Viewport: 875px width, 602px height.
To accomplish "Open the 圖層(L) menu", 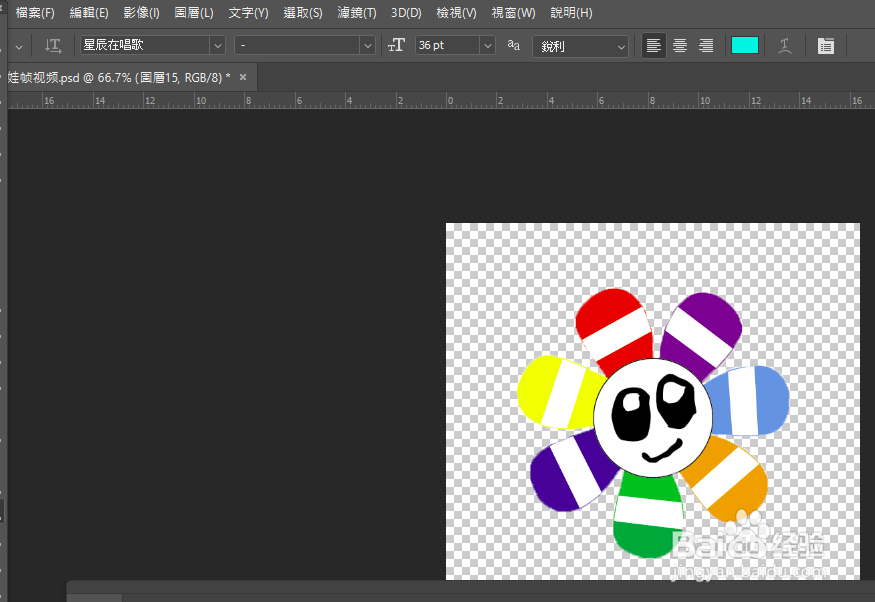I will pyautogui.click(x=194, y=13).
